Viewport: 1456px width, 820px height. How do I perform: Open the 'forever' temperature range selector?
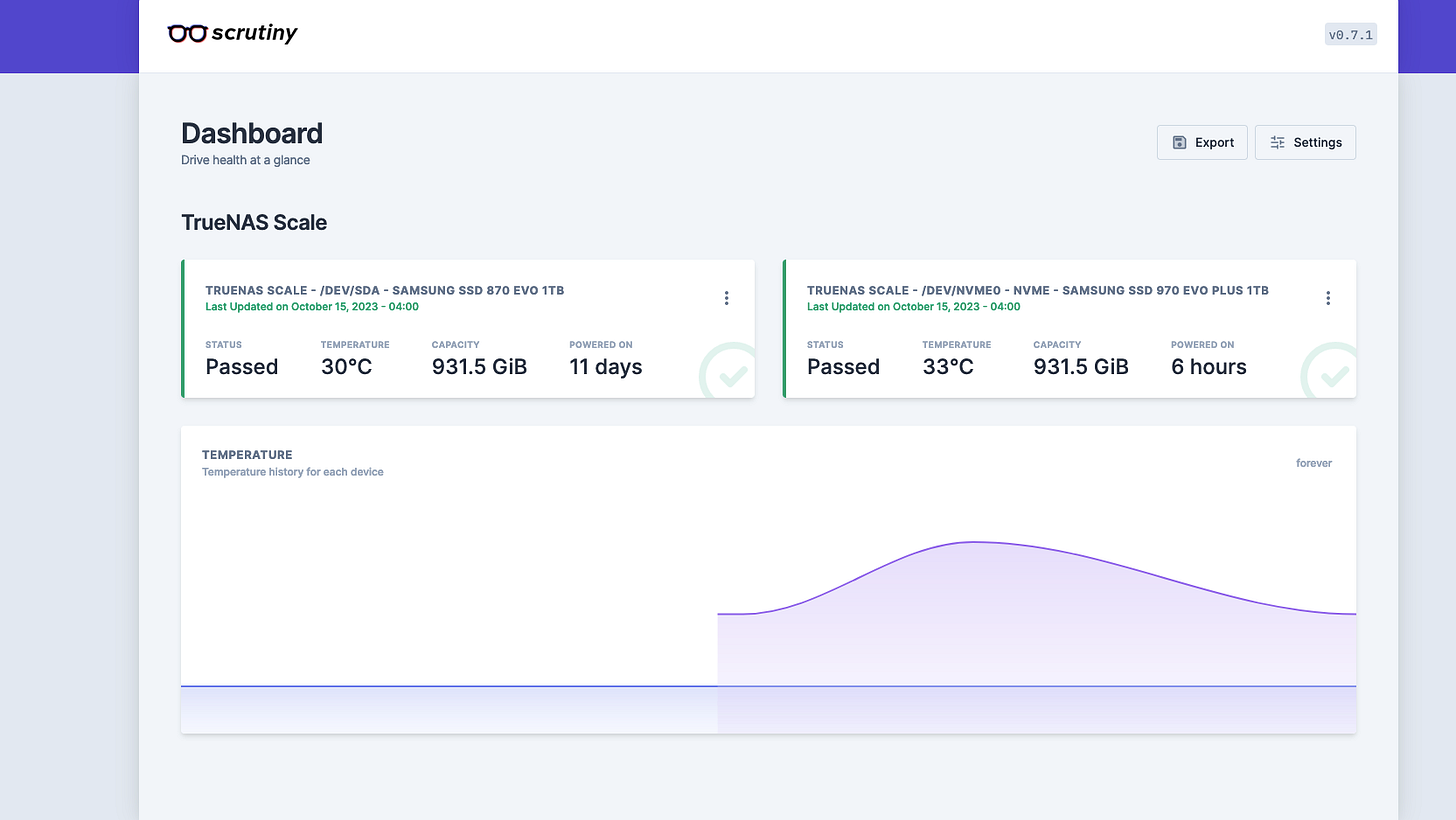1314,463
